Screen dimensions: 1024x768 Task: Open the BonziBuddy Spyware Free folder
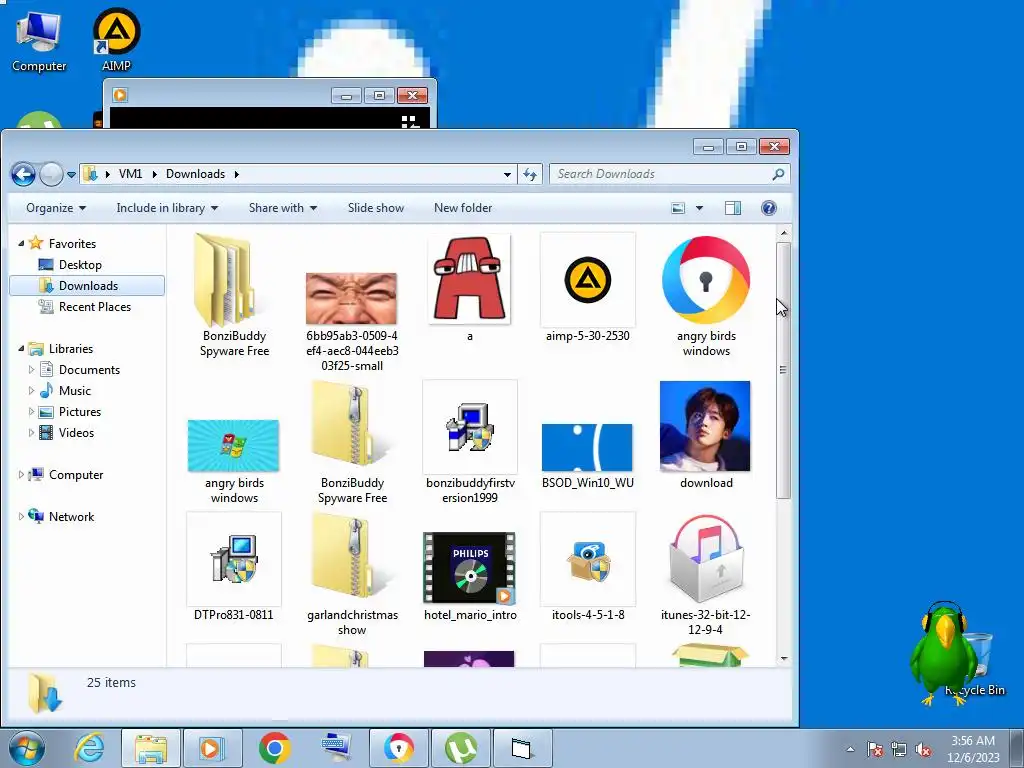click(234, 295)
